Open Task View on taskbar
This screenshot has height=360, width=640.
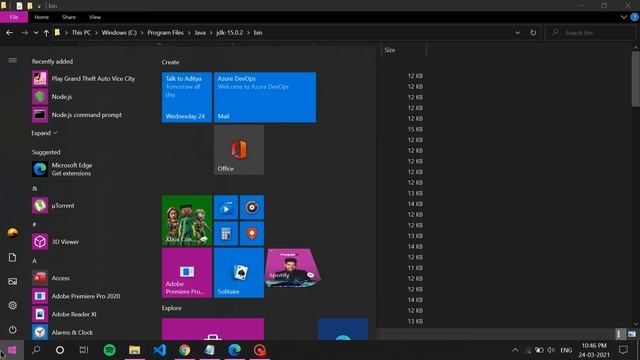click(84, 350)
